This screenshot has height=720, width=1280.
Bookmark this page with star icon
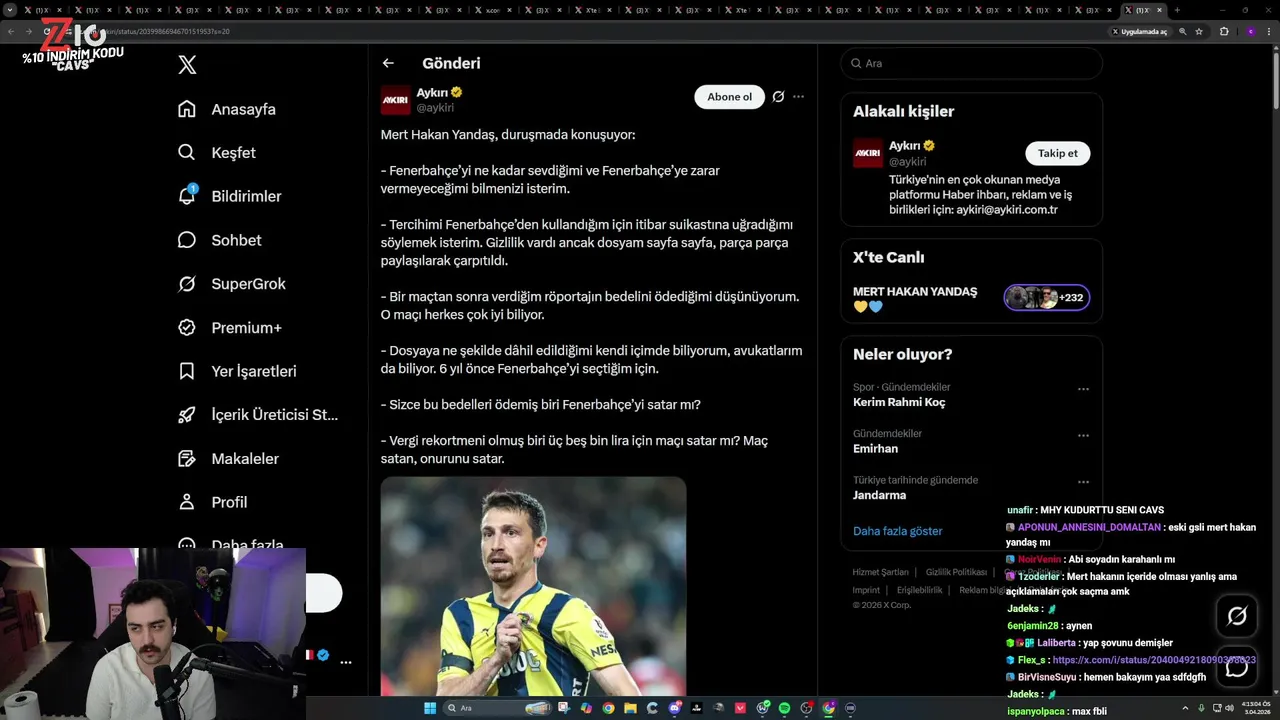[1200, 31]
